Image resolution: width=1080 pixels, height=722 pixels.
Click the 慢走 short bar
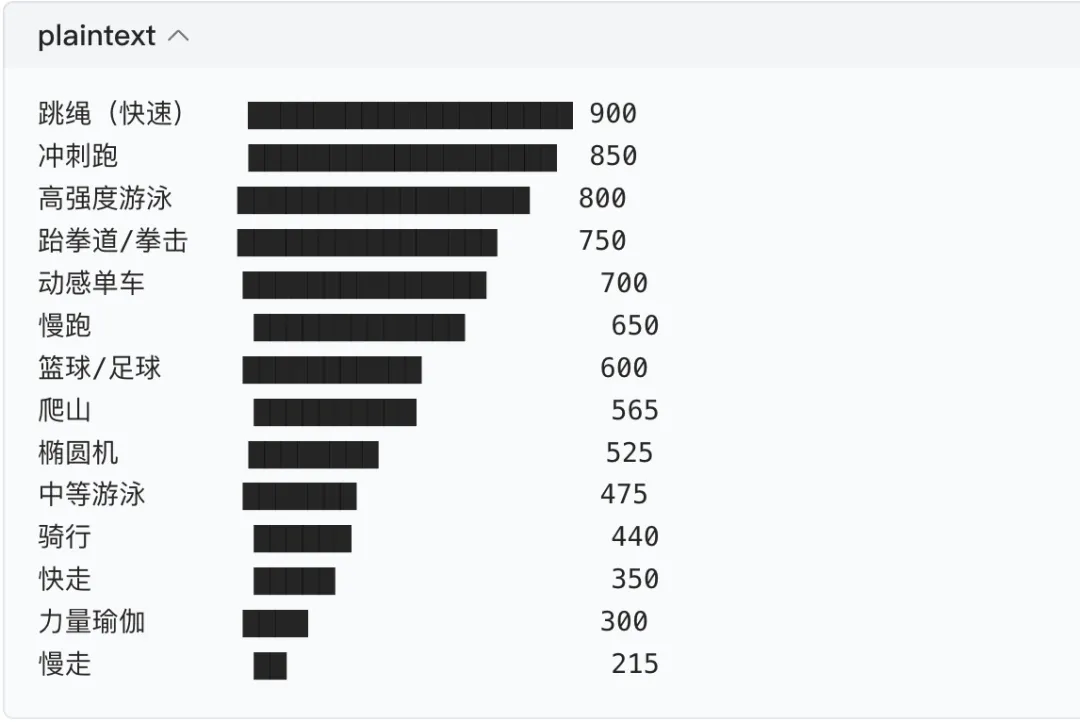(270, 665)
